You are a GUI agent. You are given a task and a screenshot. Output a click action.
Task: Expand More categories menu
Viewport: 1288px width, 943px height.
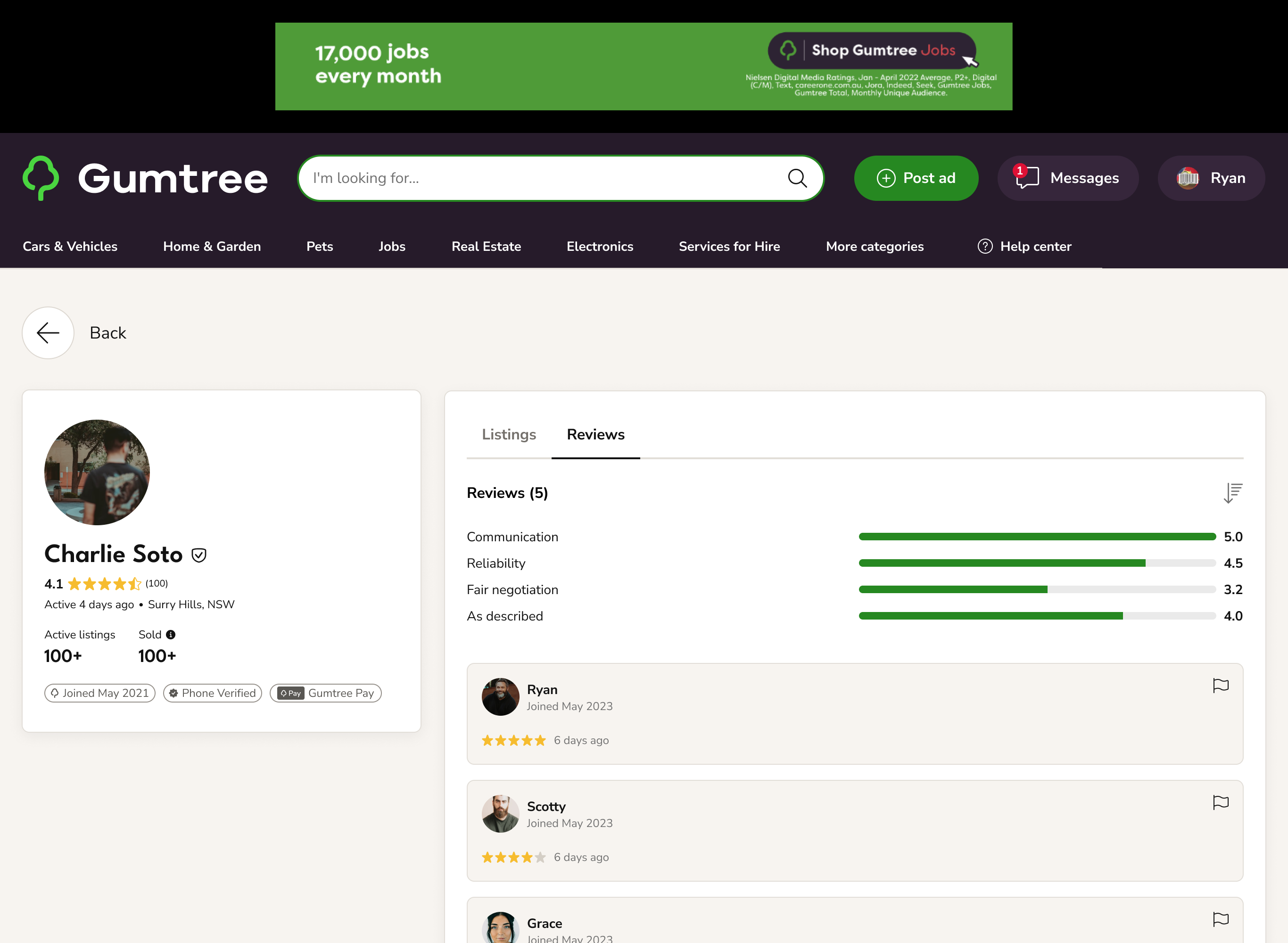pyautogui.click(x=874, y=247)
